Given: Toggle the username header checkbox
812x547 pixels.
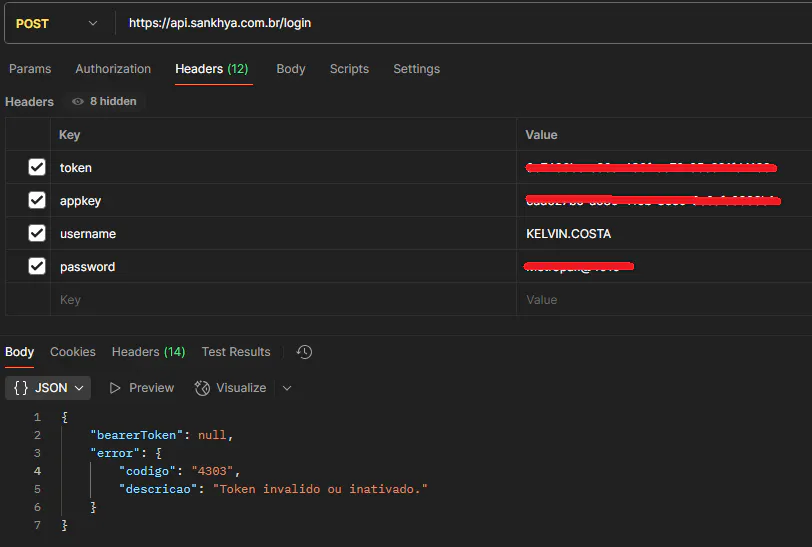Looking at the screenshot, I should pyautogui.click(x=37, y=233).
